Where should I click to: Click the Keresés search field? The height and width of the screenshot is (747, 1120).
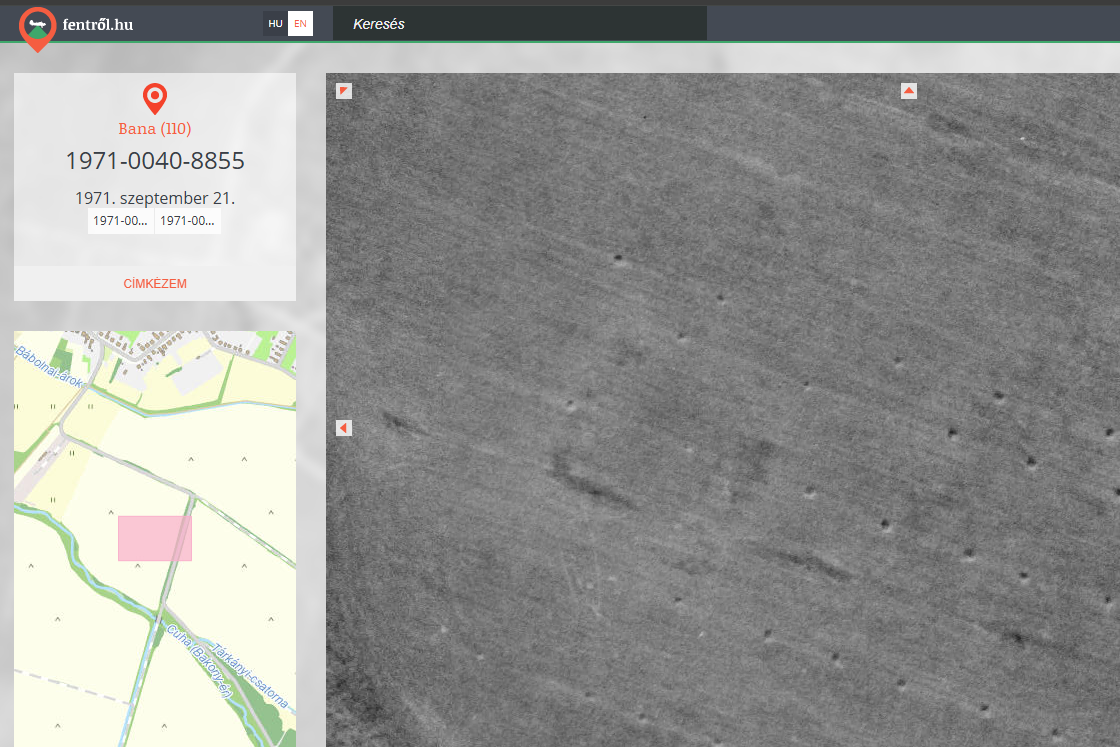(x=519, y=24)
